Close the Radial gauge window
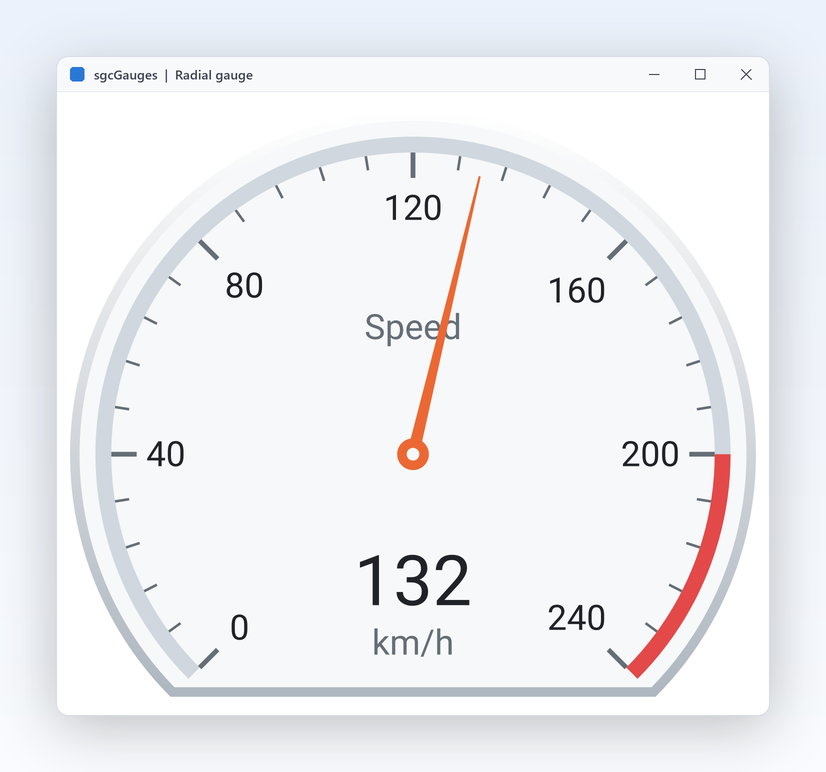 pos(746,74)
